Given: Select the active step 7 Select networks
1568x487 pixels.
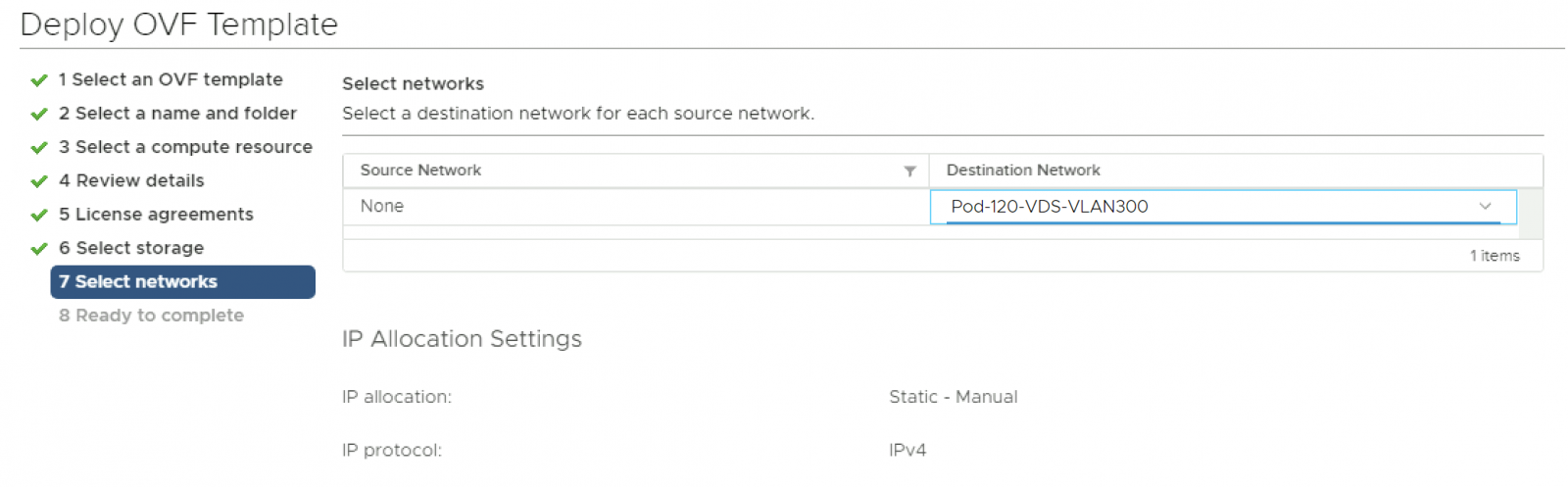Looking at the screenshot, I should (x=182, y=282).
